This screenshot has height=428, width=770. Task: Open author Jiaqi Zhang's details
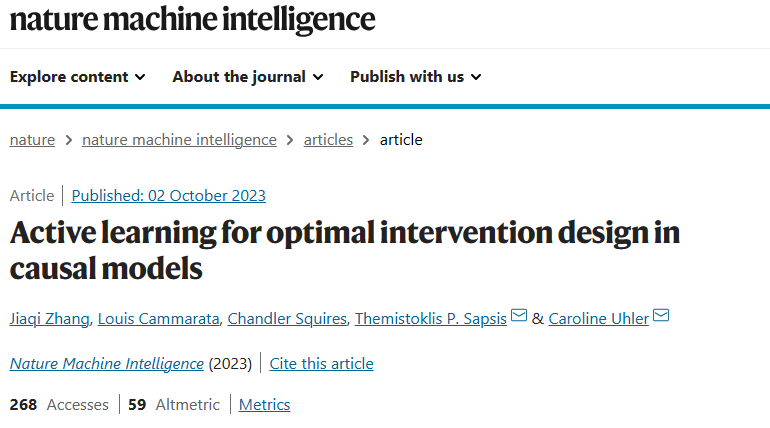50,318
